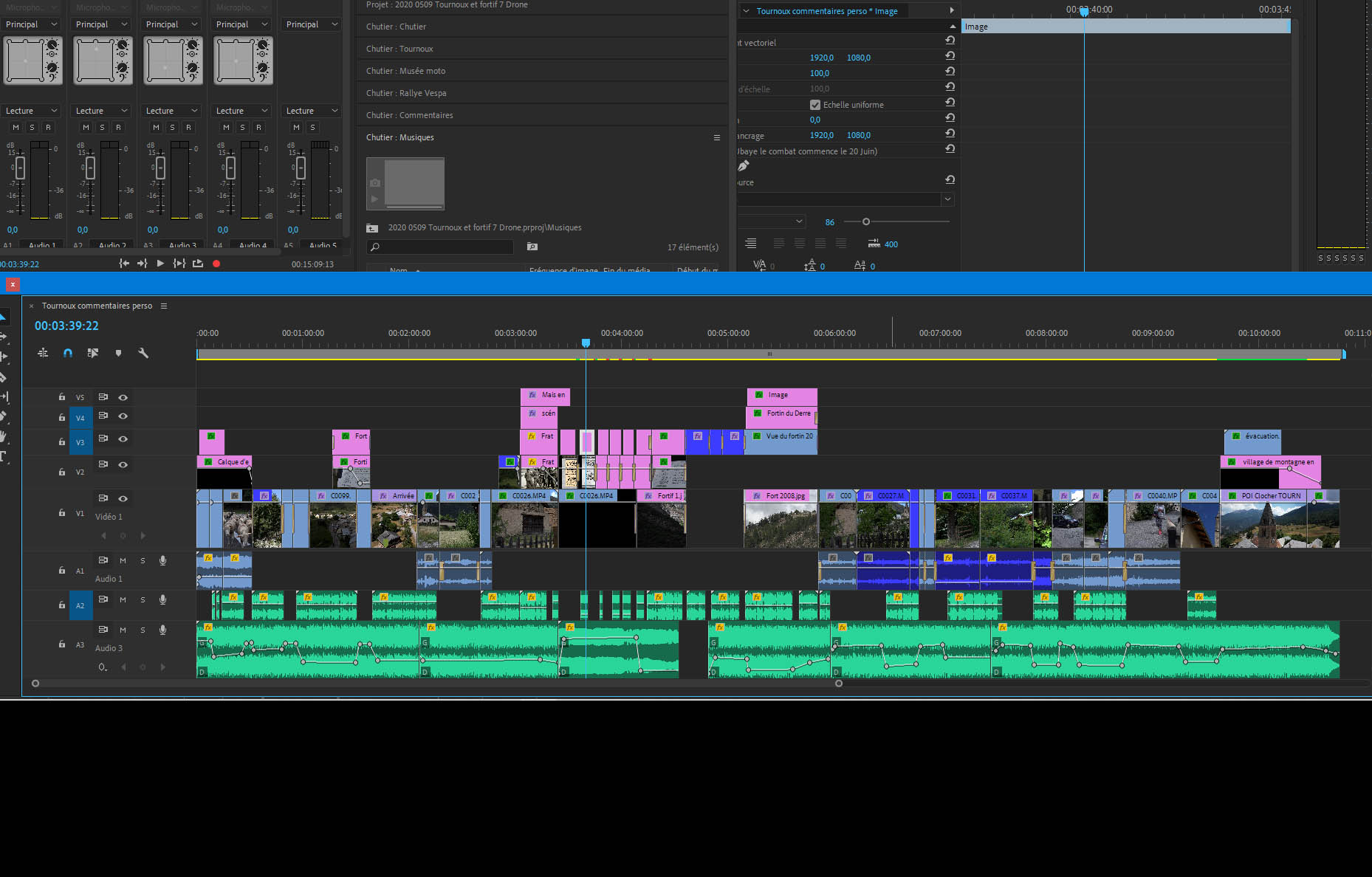The width and height of the screenshot is (1372, 877).
Task: Mute audio track A2 in timeline
Action: [123, 599]
